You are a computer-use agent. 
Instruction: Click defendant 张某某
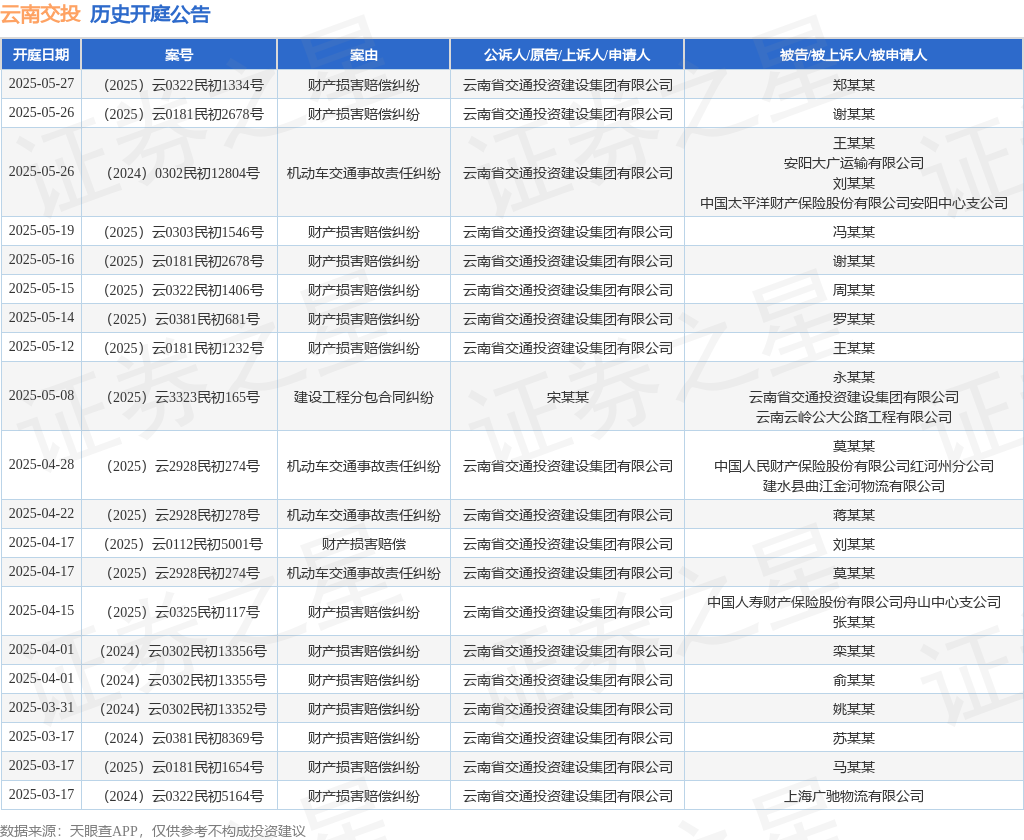click(x=854, y=622)
